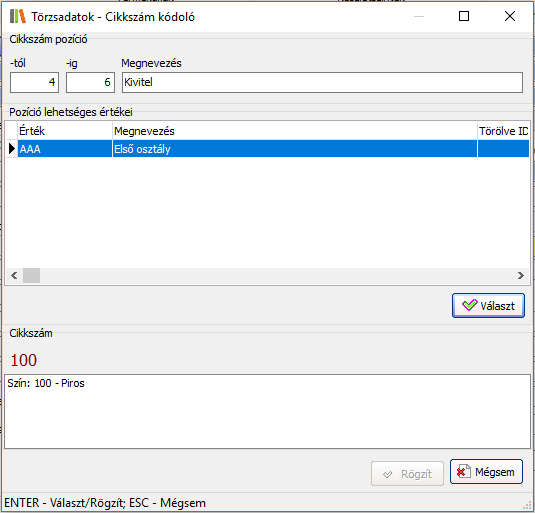The height and width of the screenshot is (513, 535).
Task: Click the resize grip in status bar corner
Action: [529, 505]
